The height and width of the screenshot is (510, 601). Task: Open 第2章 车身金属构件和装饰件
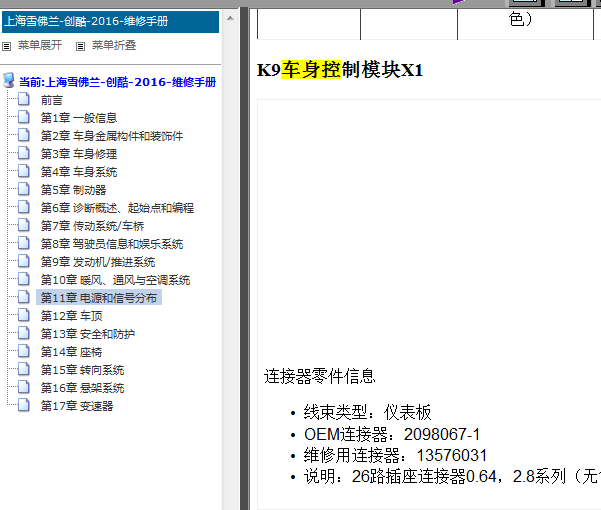pos(112,136)
